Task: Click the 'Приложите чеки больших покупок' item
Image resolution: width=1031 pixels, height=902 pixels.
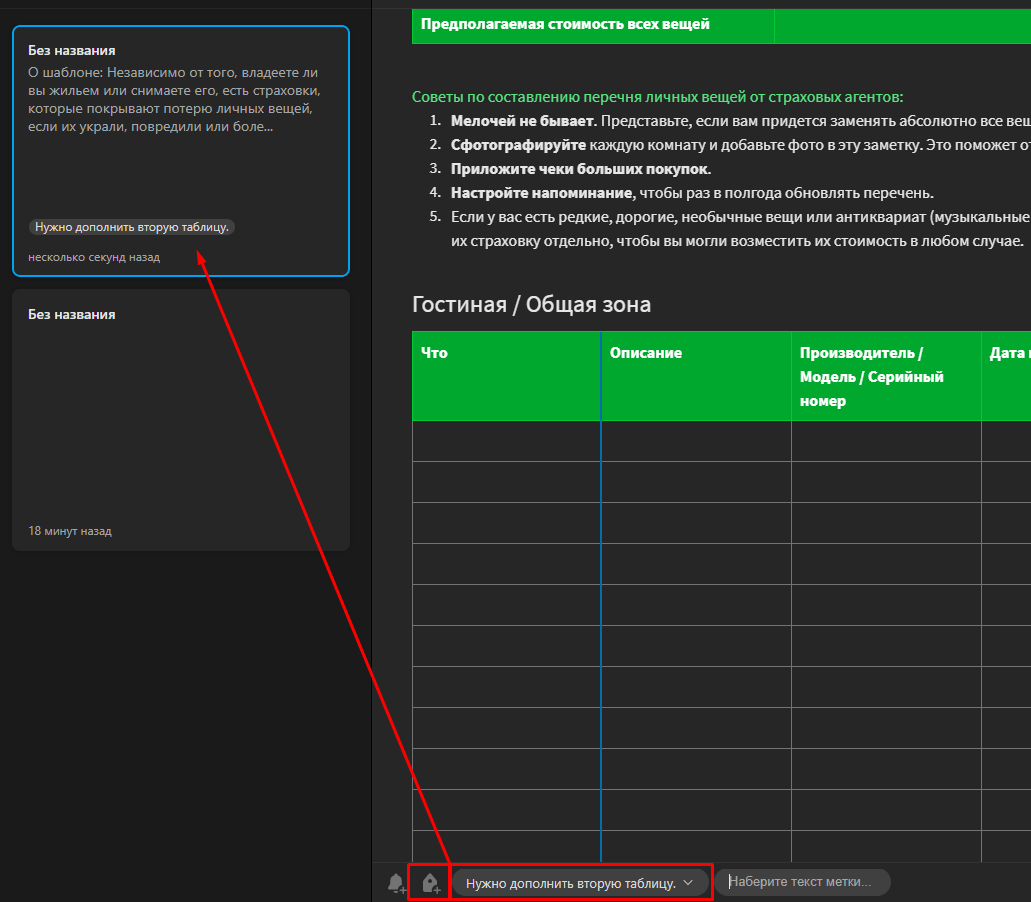Action: click(580, 169)
